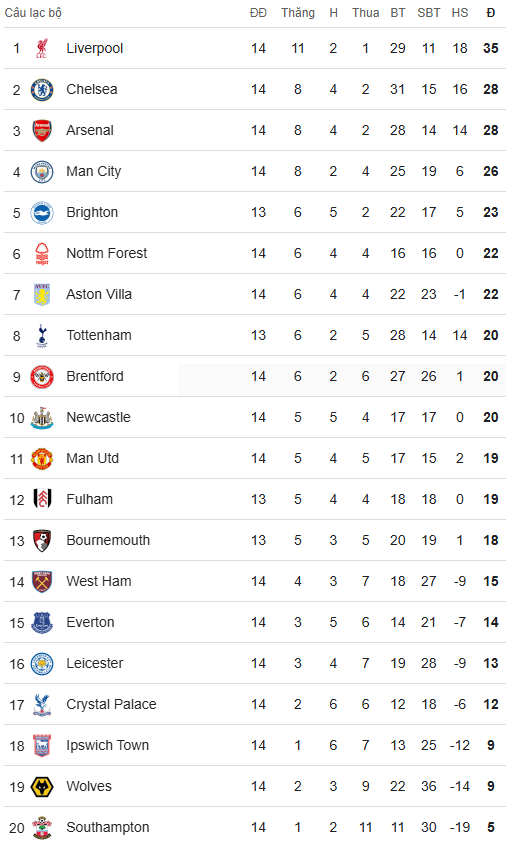Screen dimensions: 506x855
Task: Open the Aston Villa team link
Action: click(99, 294)
